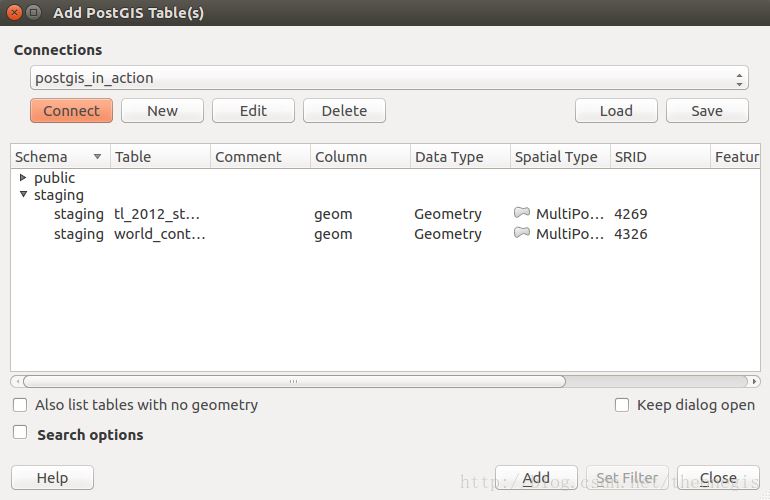This screenshot has height=500, width=770.
Task: Save connections to file
Action: point(707,111)
